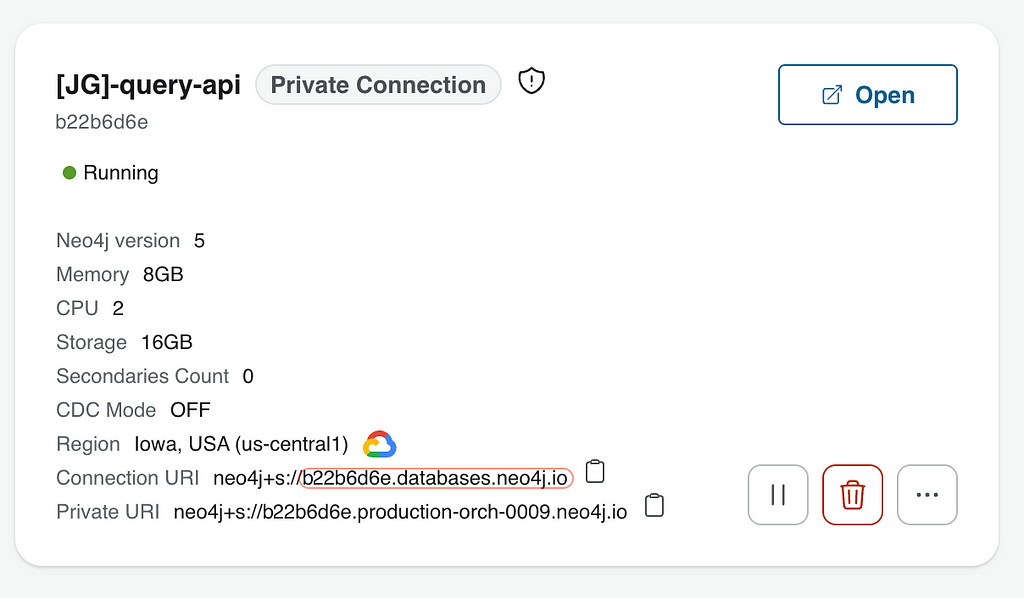The height and width of the screenshot is (598, 1024).
Task: Open the [JG]-query-api instance
Action: 867,95
